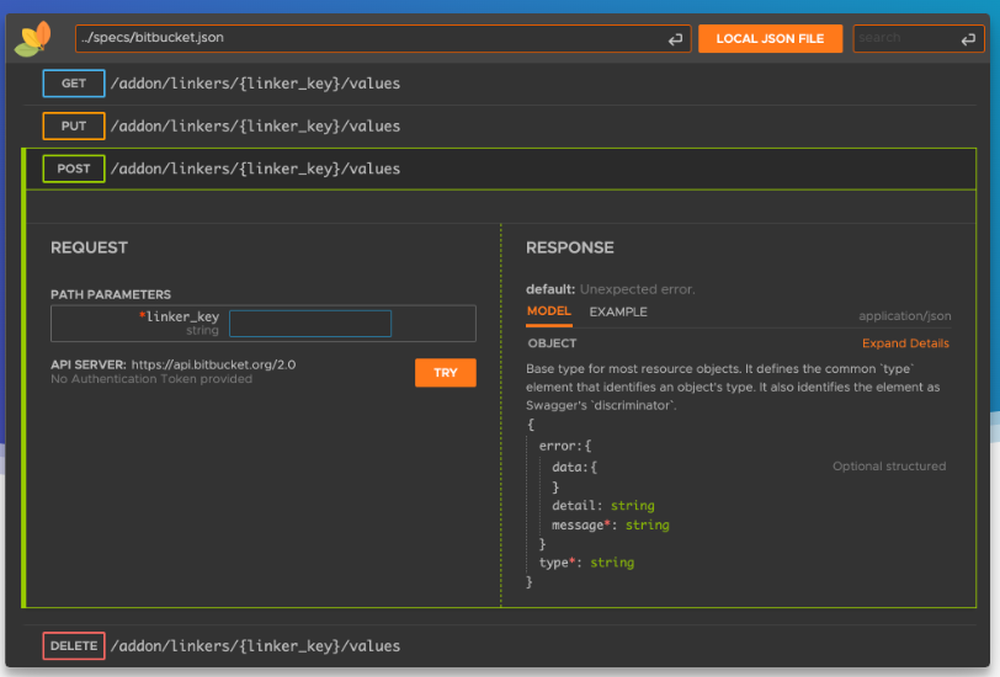Click the 'message*: string' line
The height and width of the screenshot is (677, 1000).
point(610,525)
